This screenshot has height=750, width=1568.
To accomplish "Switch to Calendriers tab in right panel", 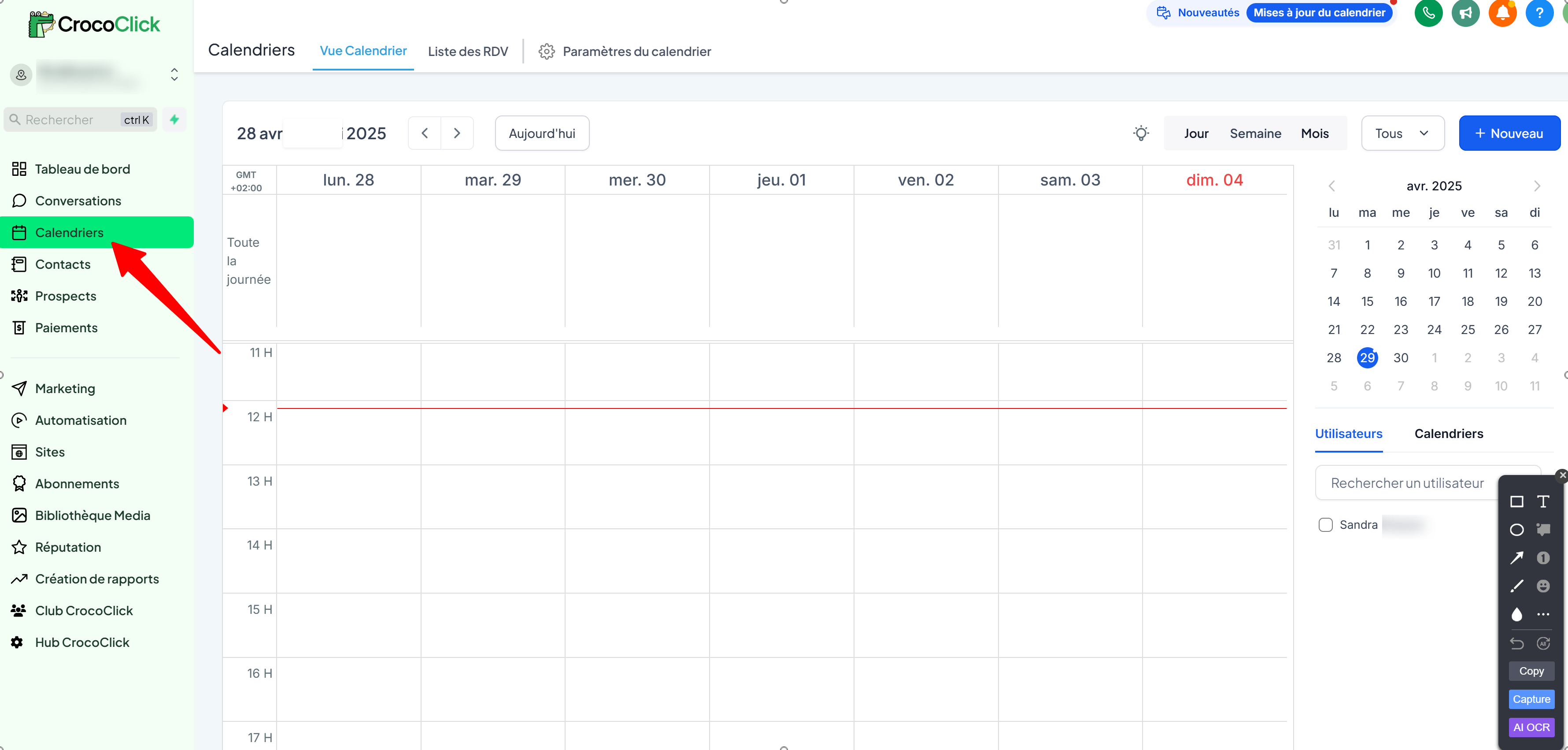I will 1449,434.
